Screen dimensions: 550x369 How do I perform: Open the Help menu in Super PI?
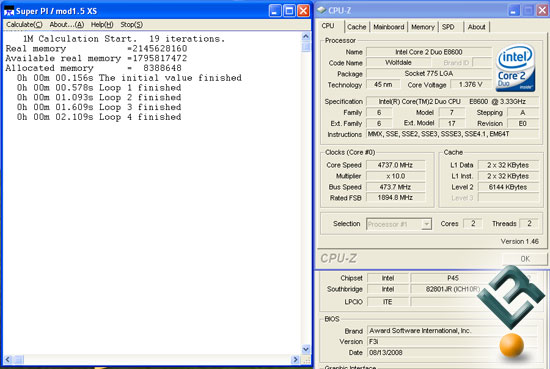coord(102,25)
